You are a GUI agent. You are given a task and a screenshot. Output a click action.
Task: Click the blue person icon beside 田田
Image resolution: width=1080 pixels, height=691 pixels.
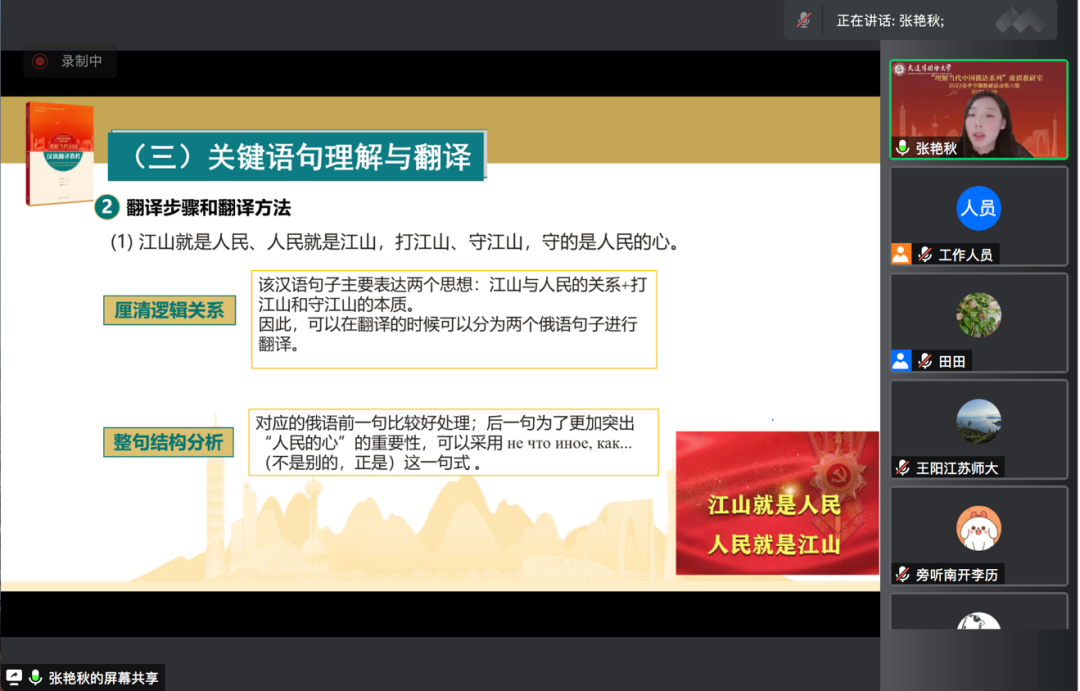tap(902, 361)
